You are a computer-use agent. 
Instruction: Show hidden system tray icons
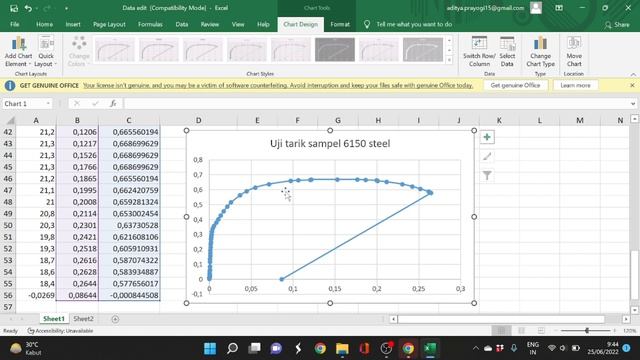click(476, 349)
